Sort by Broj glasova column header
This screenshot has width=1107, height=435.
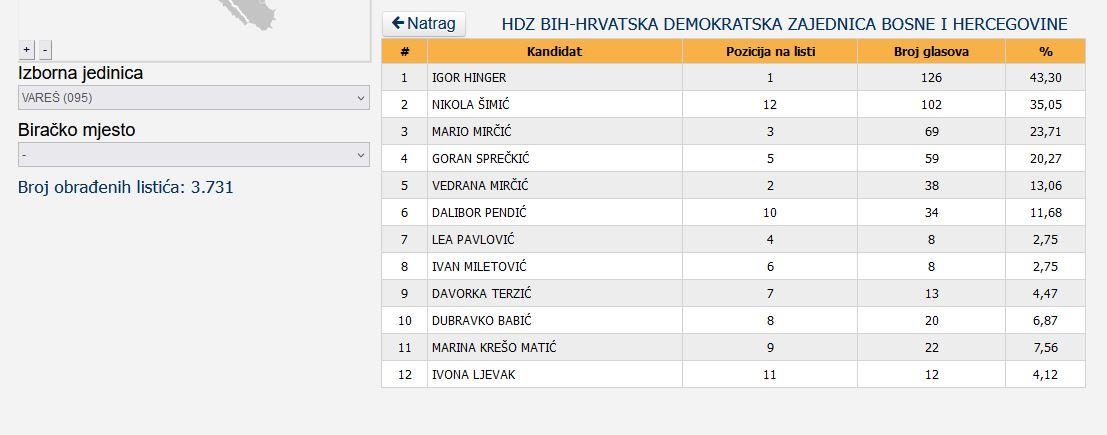(x=931, y=52)
